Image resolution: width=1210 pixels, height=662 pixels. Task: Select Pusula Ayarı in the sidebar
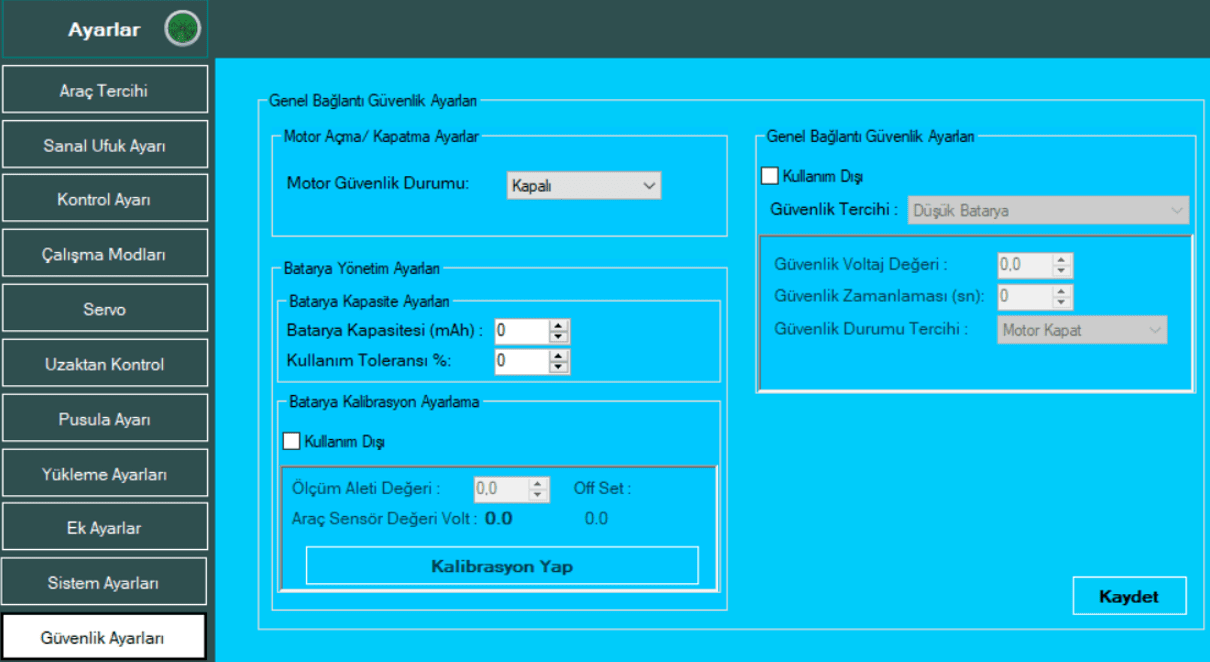tap(105, 419)
